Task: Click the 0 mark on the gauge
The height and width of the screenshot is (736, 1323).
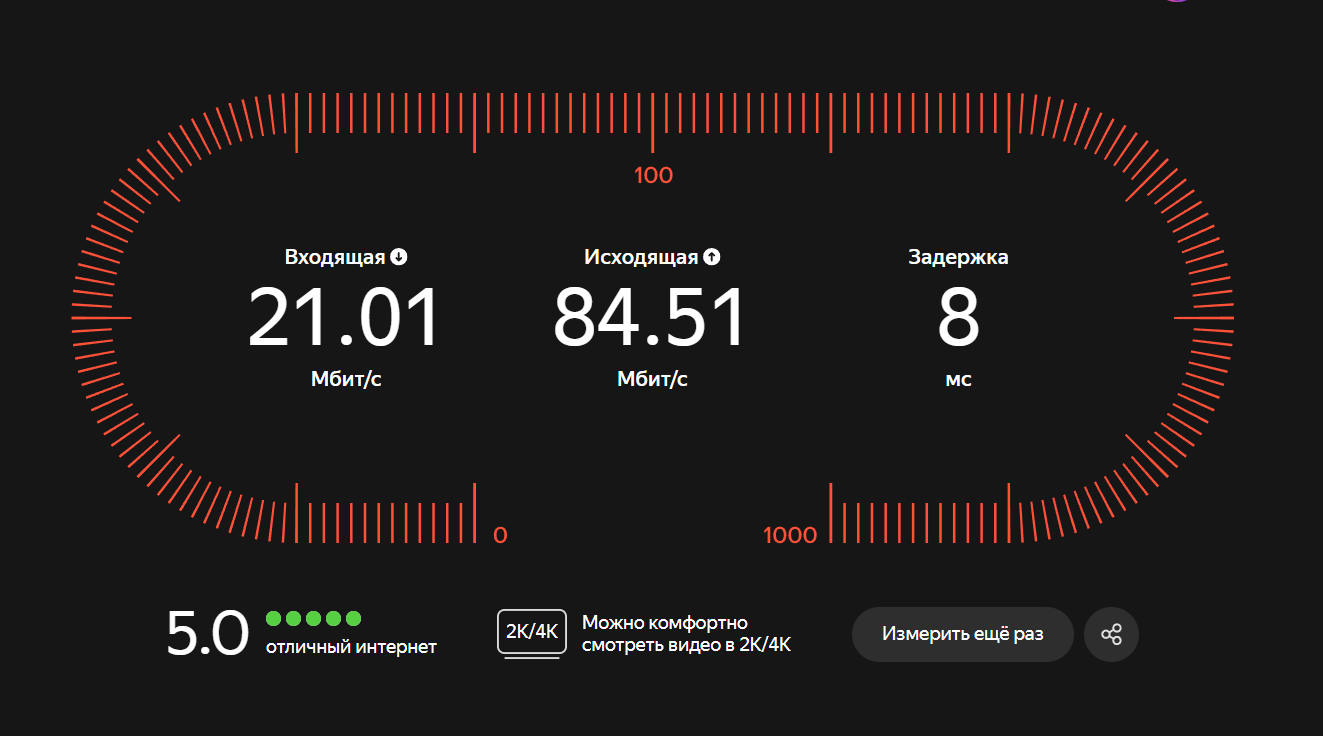Action: (x=500, y=535)
